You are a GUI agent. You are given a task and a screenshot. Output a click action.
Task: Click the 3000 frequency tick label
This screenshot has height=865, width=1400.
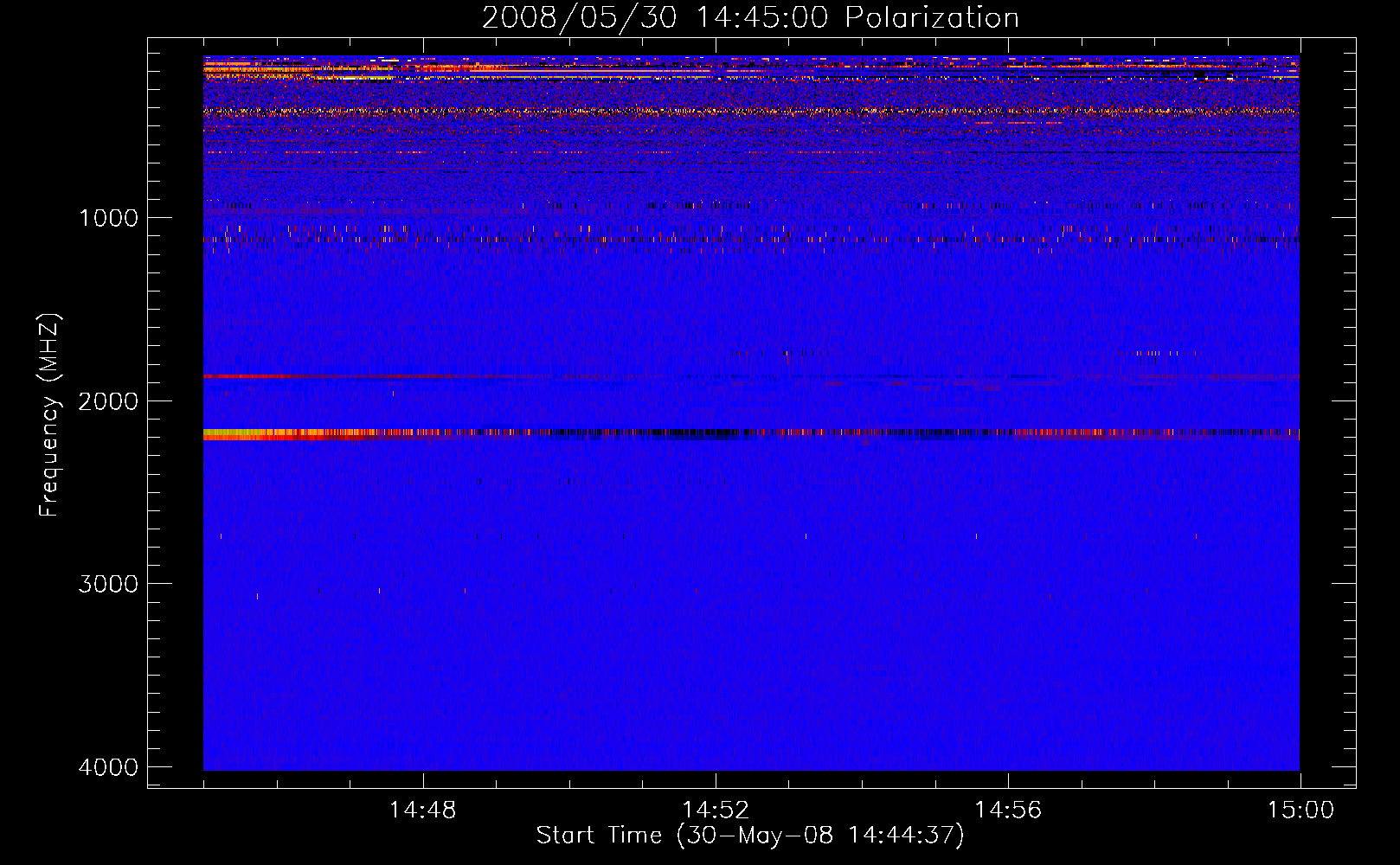[108, 584]
